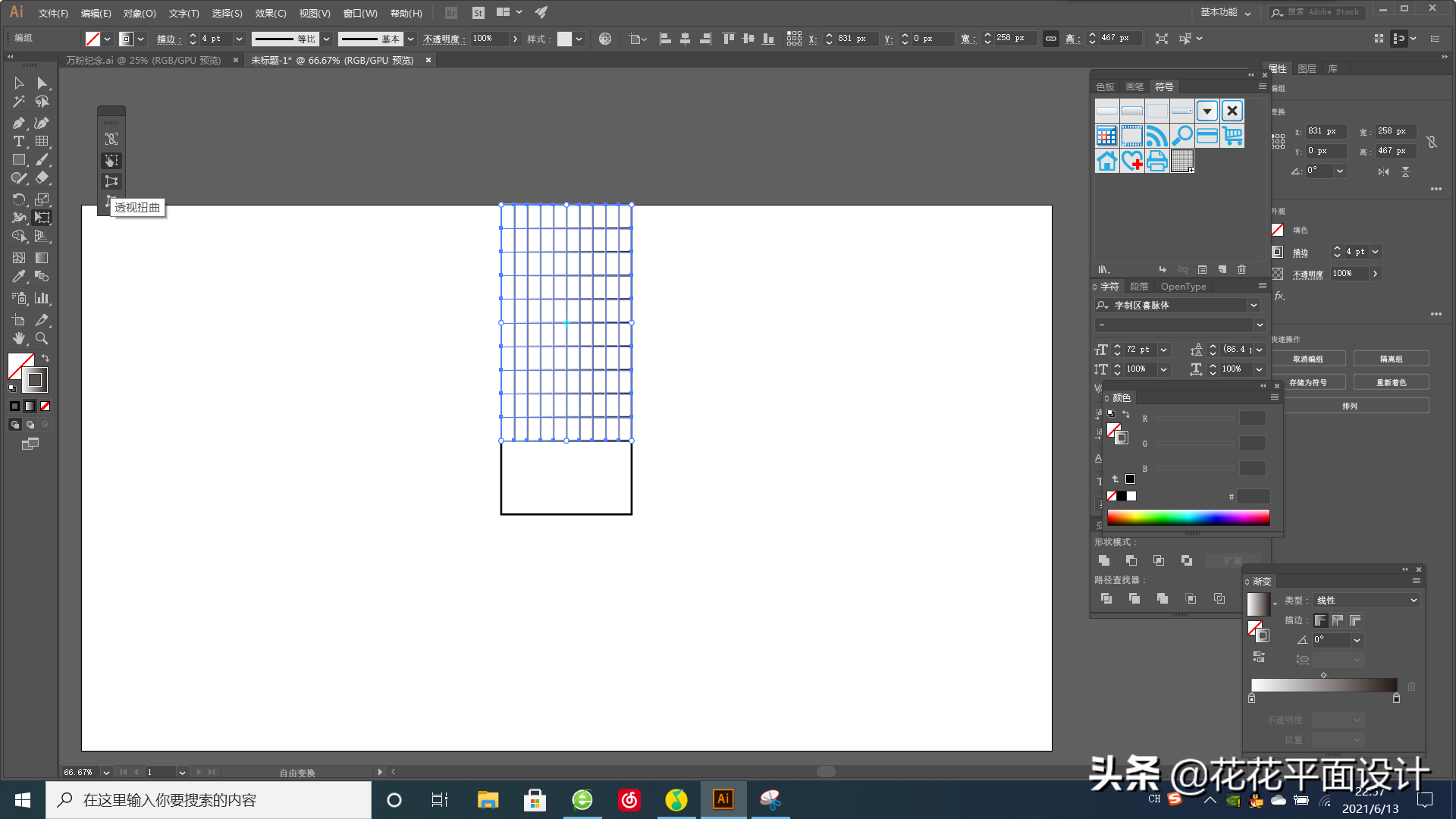Open the 对象(O) menu
The height and width of the screenshot is (819, 1456).
(x=140, y=13)
